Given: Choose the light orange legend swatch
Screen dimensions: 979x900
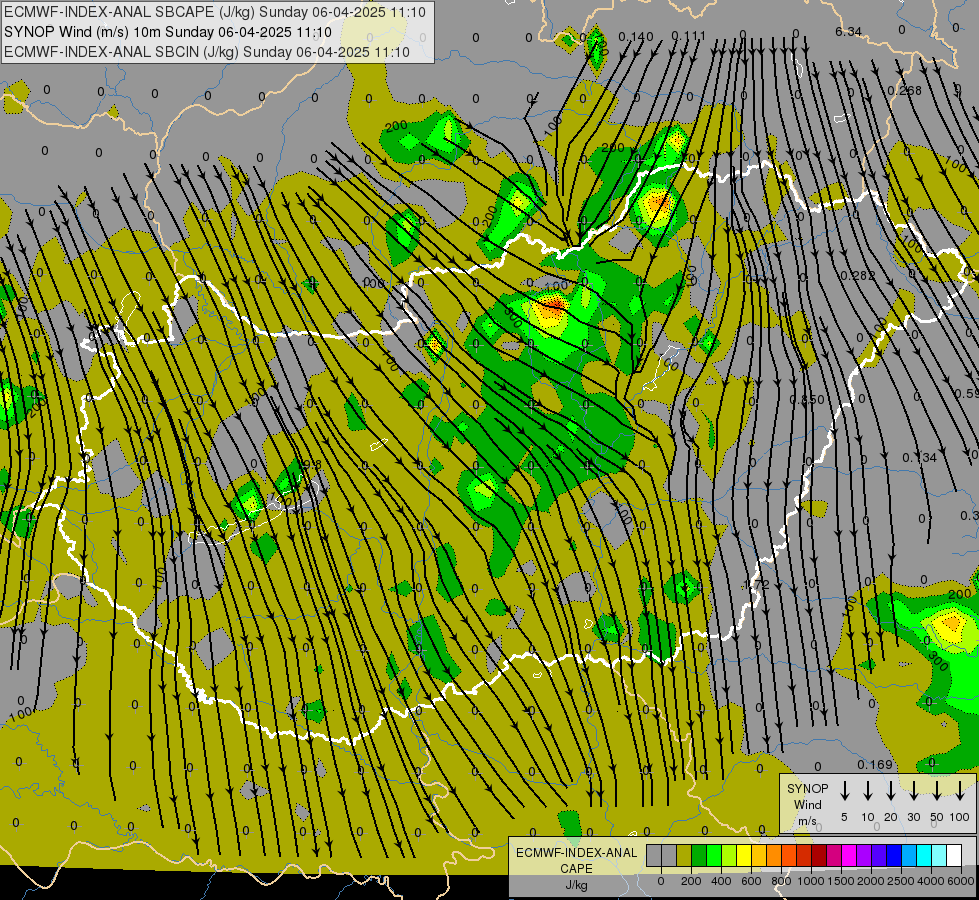Looking at the screenshot, I should pos(774,856).
